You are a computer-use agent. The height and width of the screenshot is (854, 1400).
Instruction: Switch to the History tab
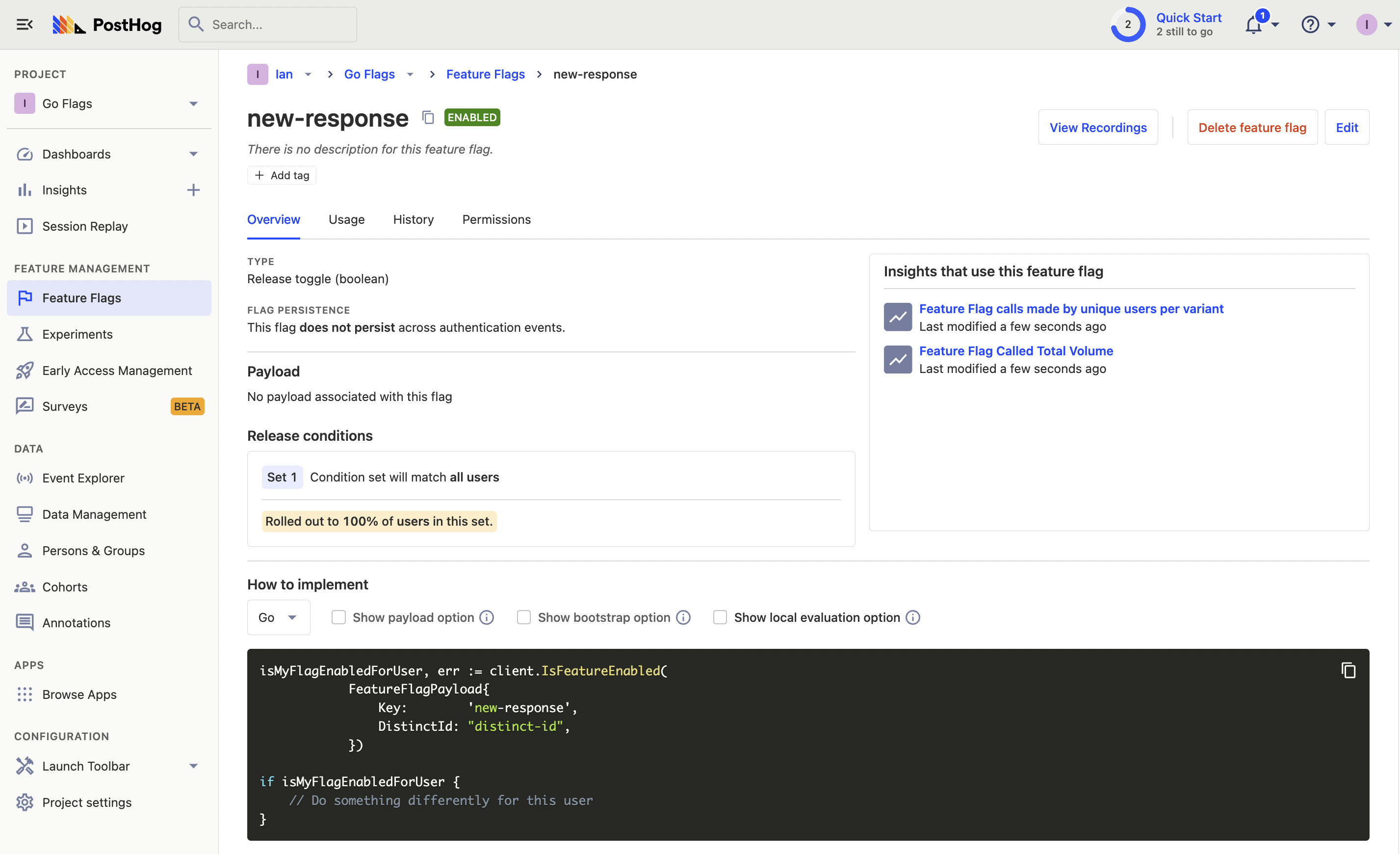[413, 219]
